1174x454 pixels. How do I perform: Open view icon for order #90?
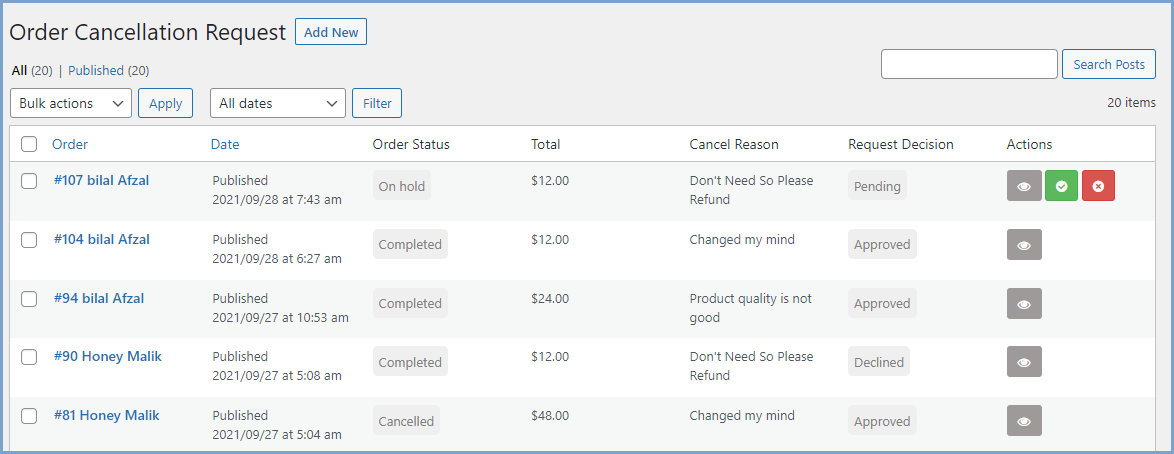pyautogui.click(x=1024, y=362)
